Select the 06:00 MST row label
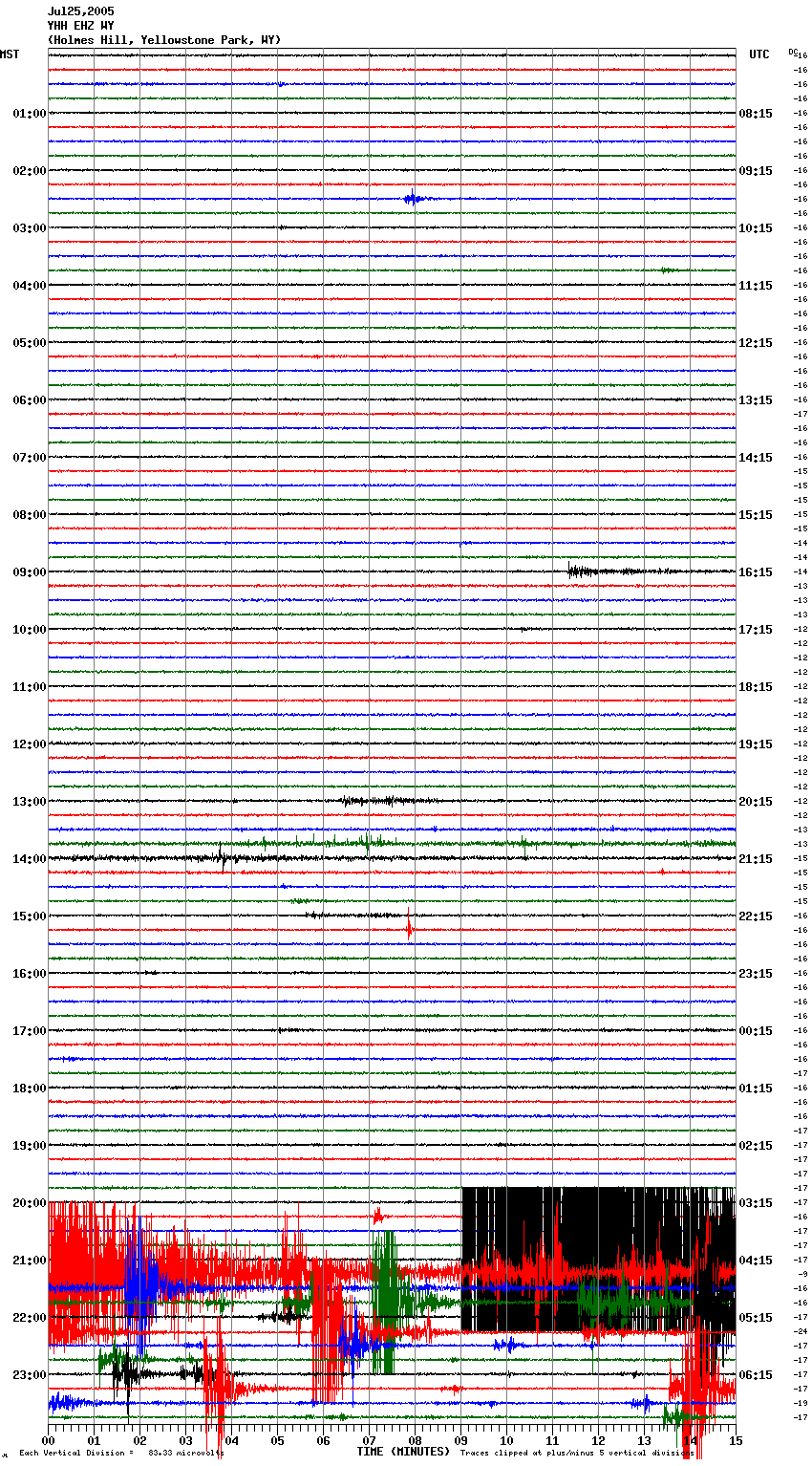The image size is (812, 1466). pos(29,400)
